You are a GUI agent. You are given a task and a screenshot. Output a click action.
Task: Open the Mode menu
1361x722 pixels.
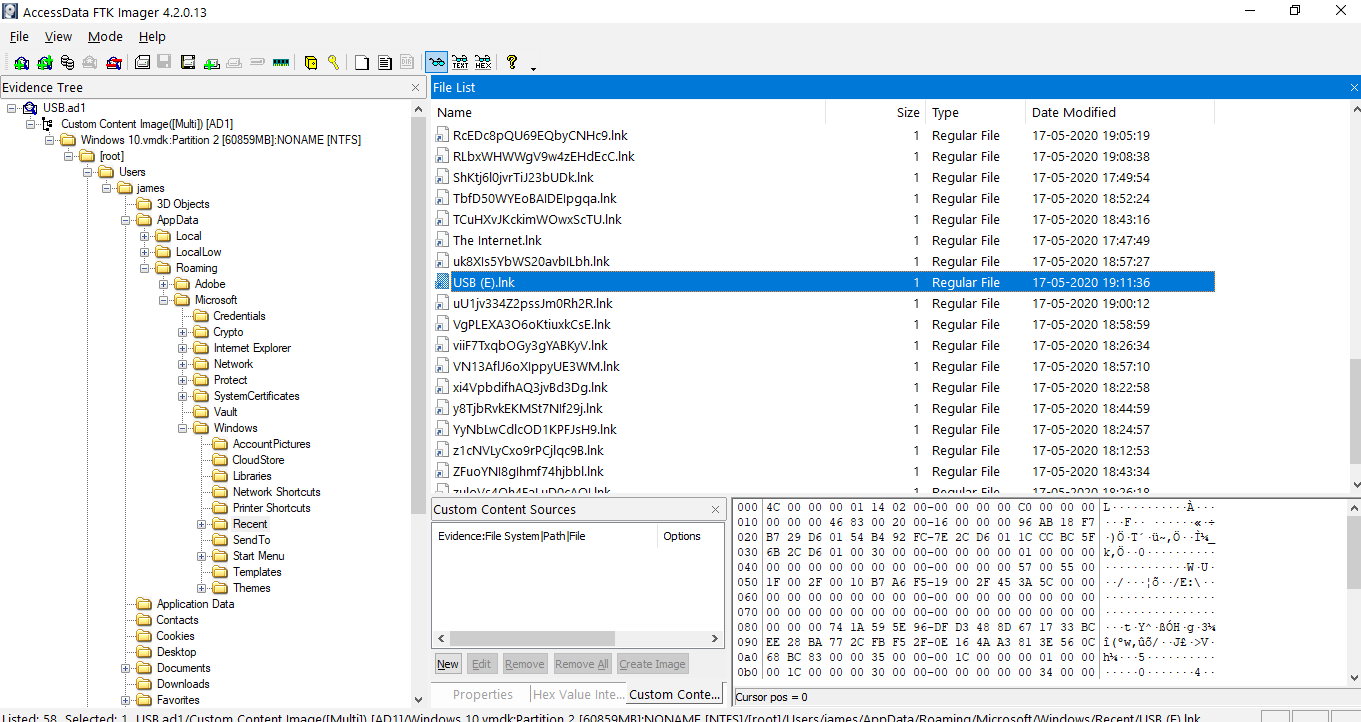click(105, 37)
